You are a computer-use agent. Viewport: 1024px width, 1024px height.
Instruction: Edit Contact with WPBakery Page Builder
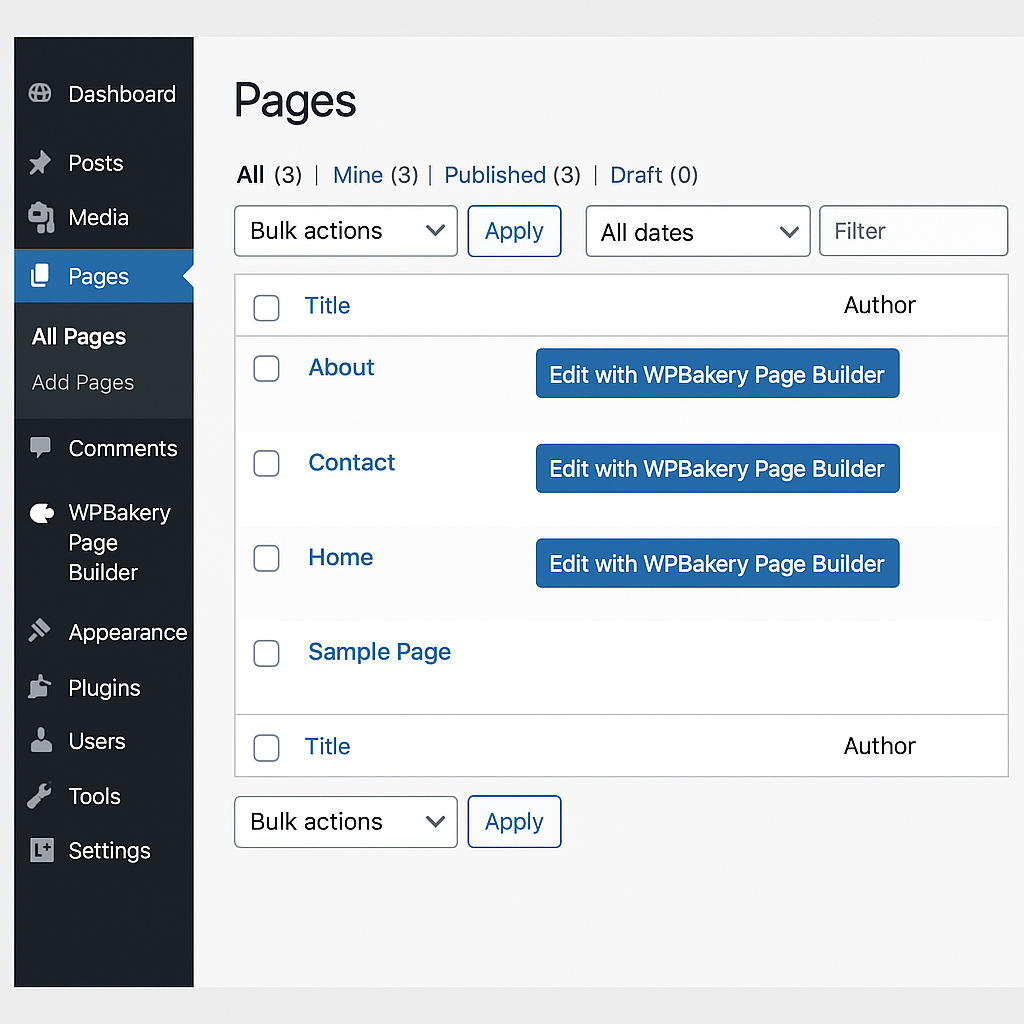click(718, 468)
